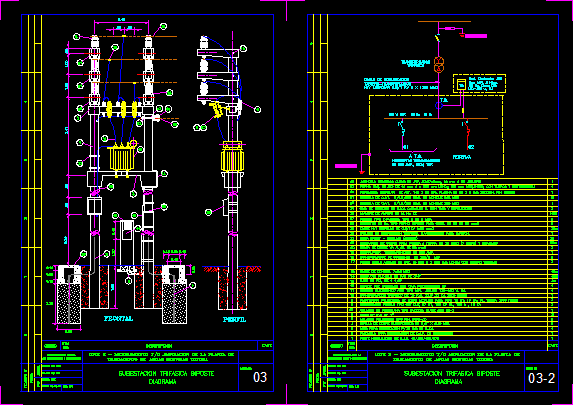573x405 pixels.
Task: Select sheet number 03-2 in the title block
Action: click(542, 378)
